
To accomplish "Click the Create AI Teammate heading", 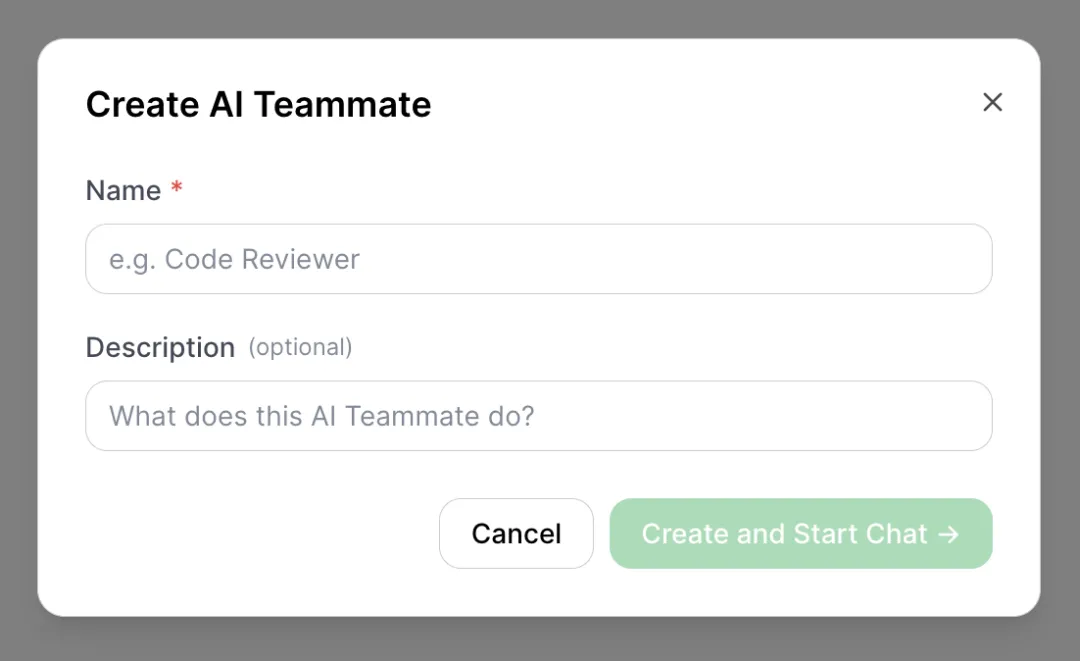I will (x=258, y=104).
